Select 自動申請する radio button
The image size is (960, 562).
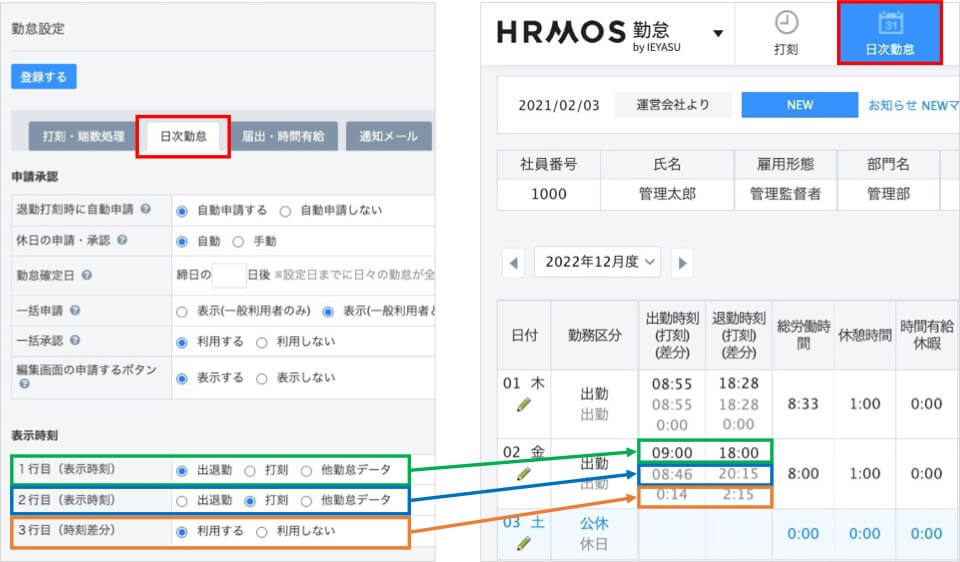(181, 211)
